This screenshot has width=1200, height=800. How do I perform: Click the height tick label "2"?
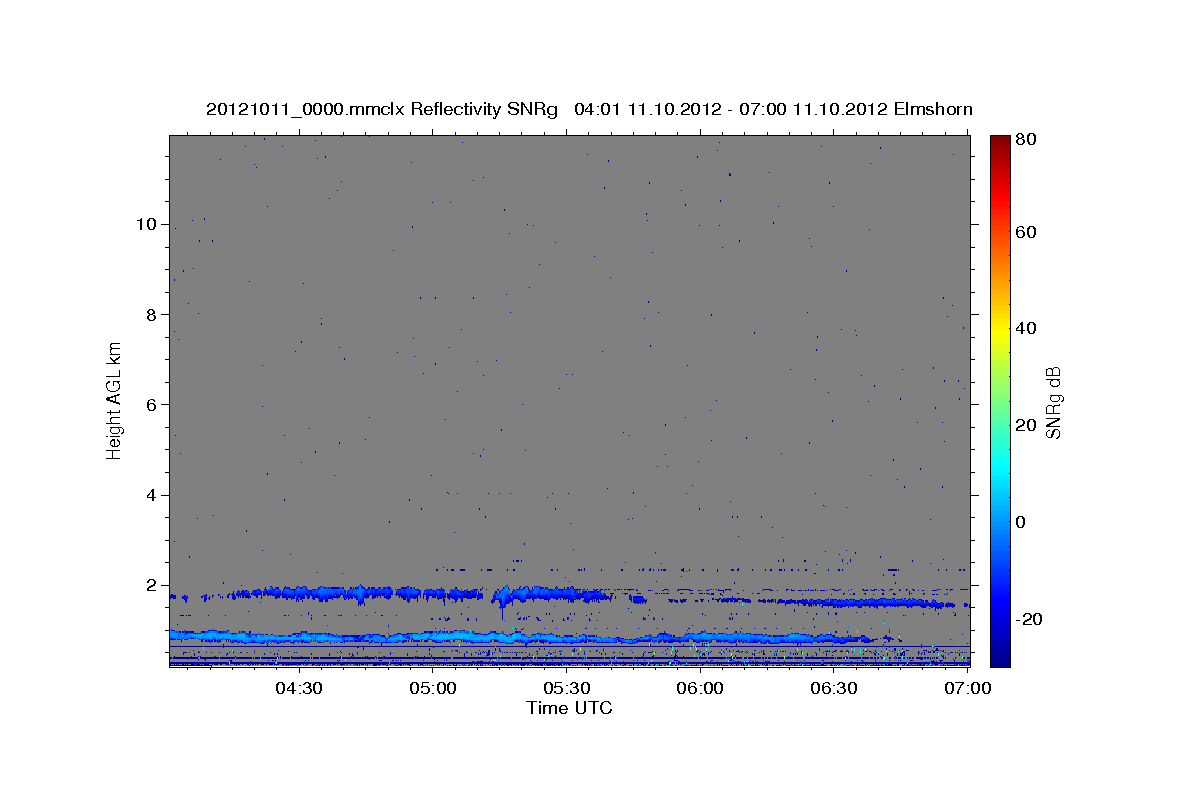pyautogui.click(x=150, y=585)
